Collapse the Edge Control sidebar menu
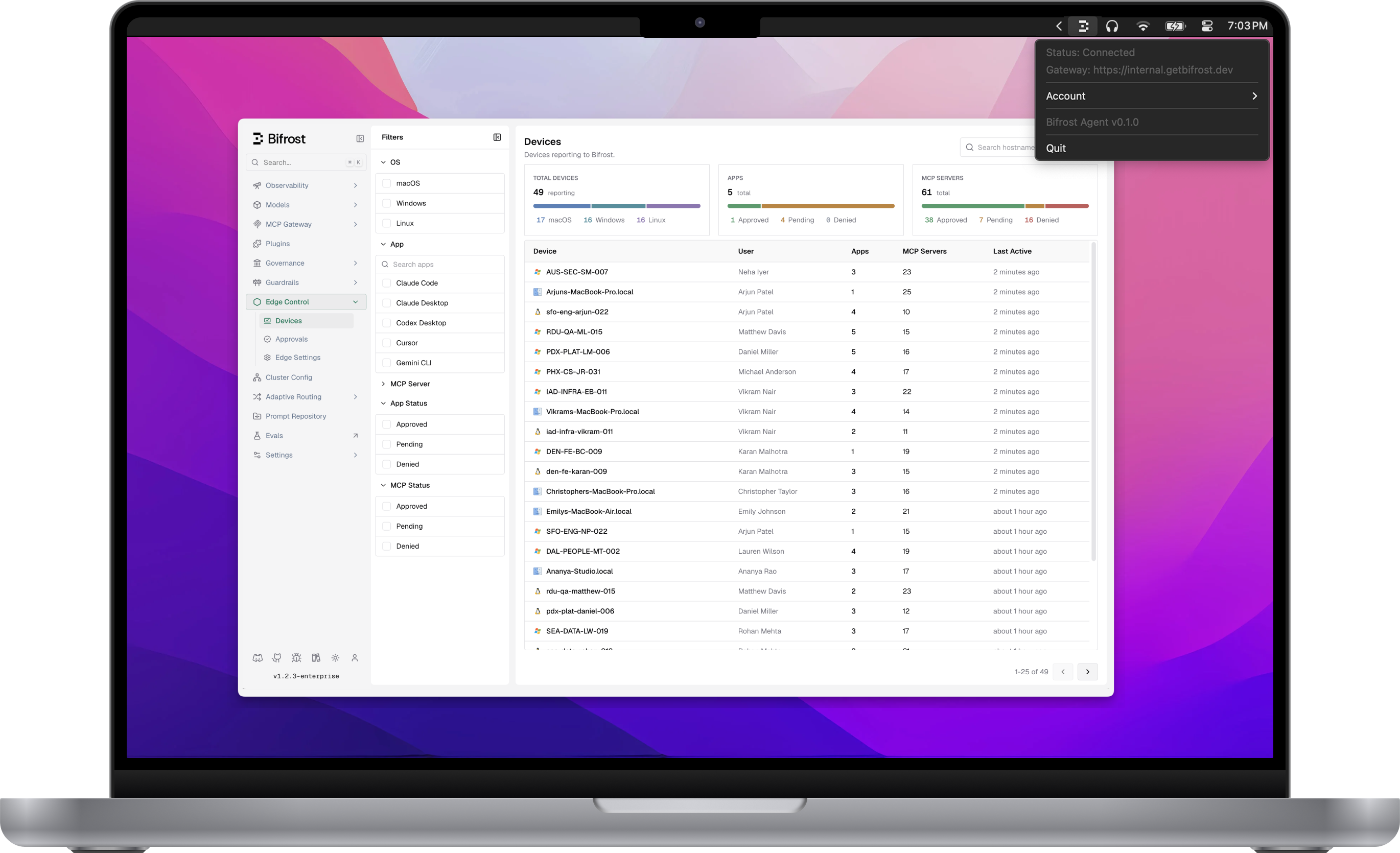1400x853 pixels. click(306, 302)
